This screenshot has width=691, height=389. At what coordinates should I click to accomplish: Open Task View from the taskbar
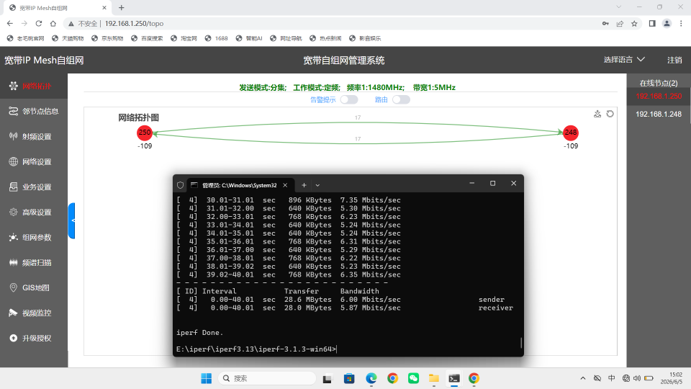point(327,378)
